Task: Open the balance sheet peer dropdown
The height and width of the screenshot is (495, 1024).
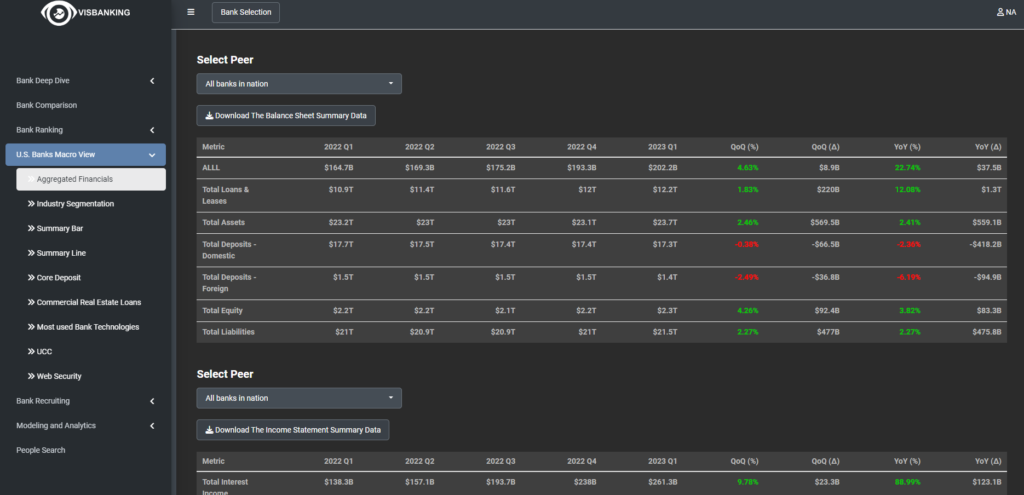Action: coord(299,84)
